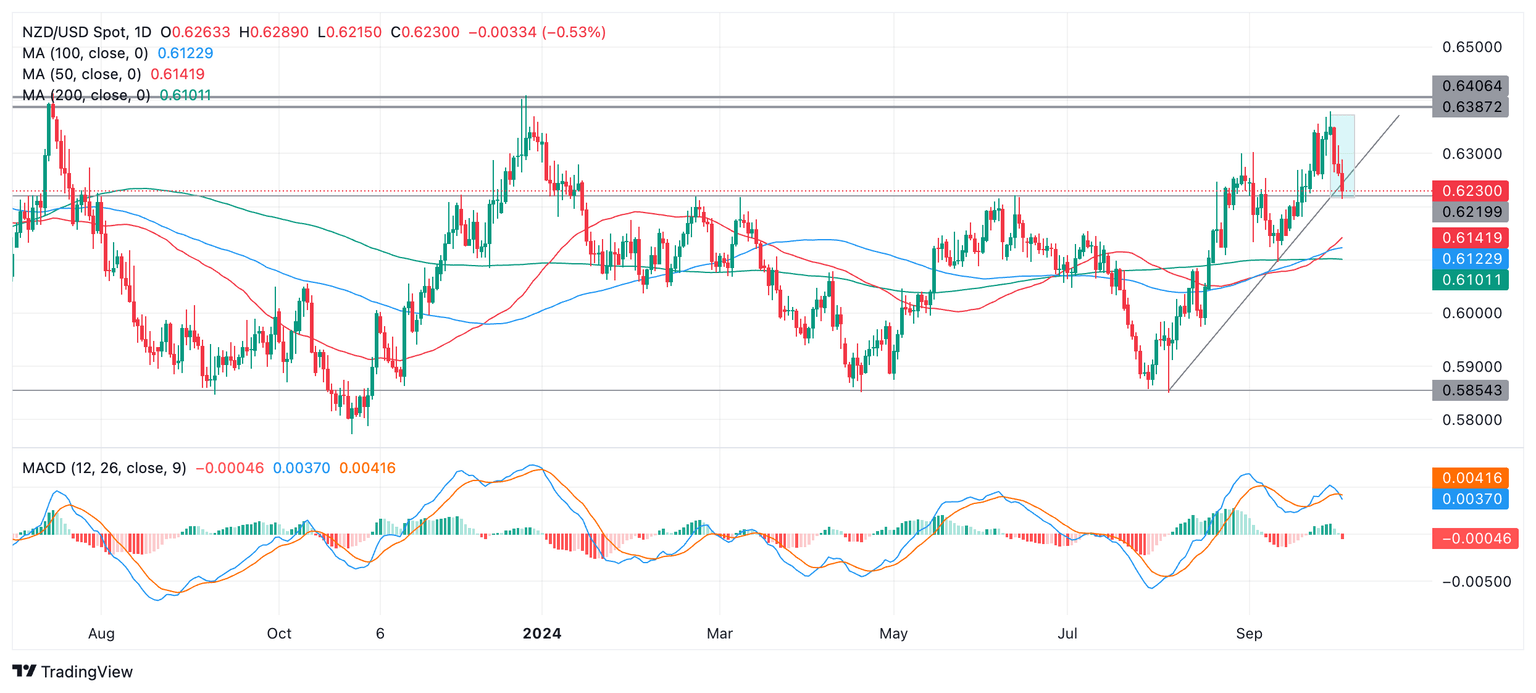Select the MA (200, close, 0) indicator legend

pyautogui.click(x=85, y=95)
